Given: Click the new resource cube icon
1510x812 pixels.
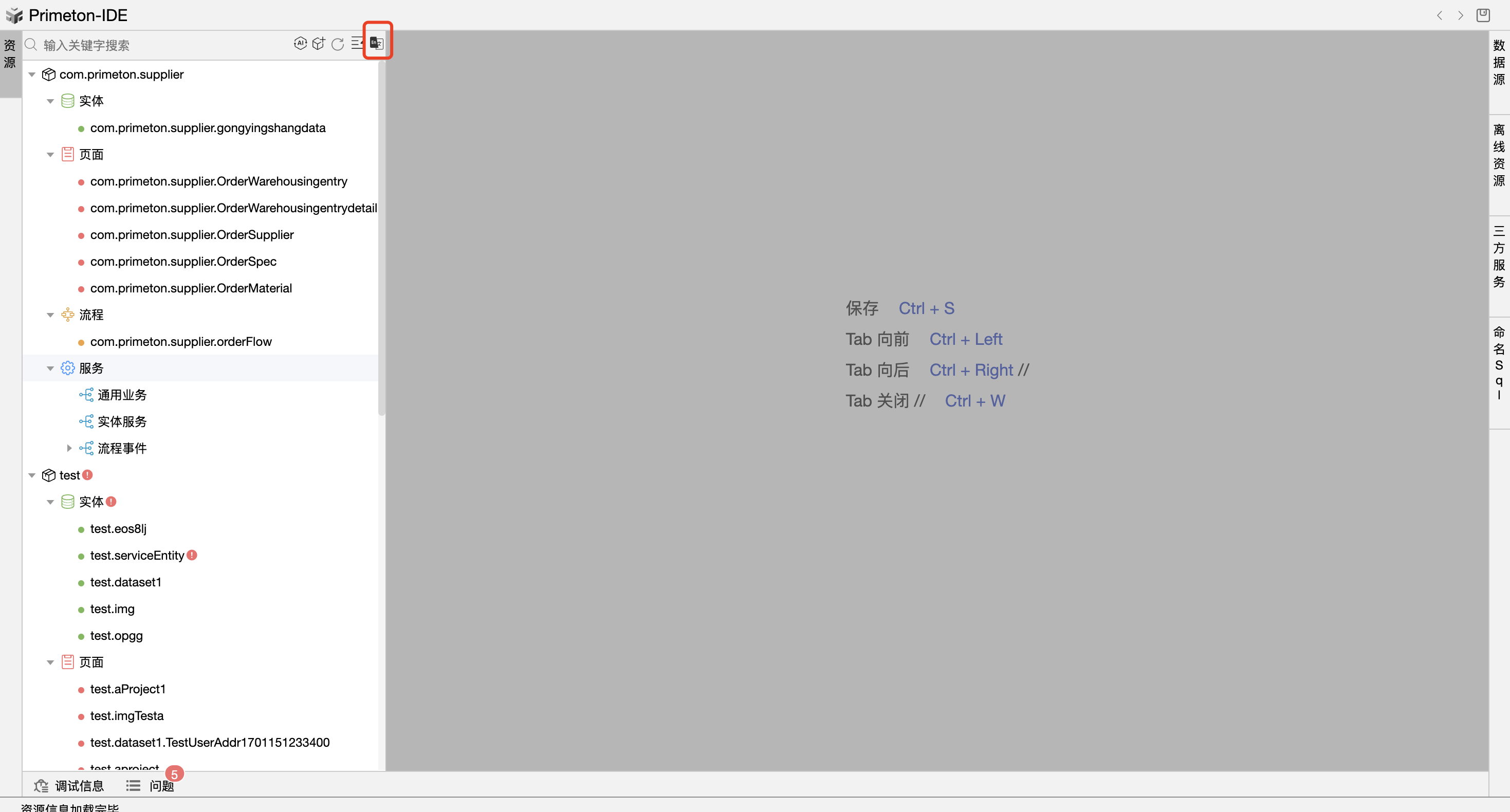Looking at the screenshot, I should click(319, 43).
